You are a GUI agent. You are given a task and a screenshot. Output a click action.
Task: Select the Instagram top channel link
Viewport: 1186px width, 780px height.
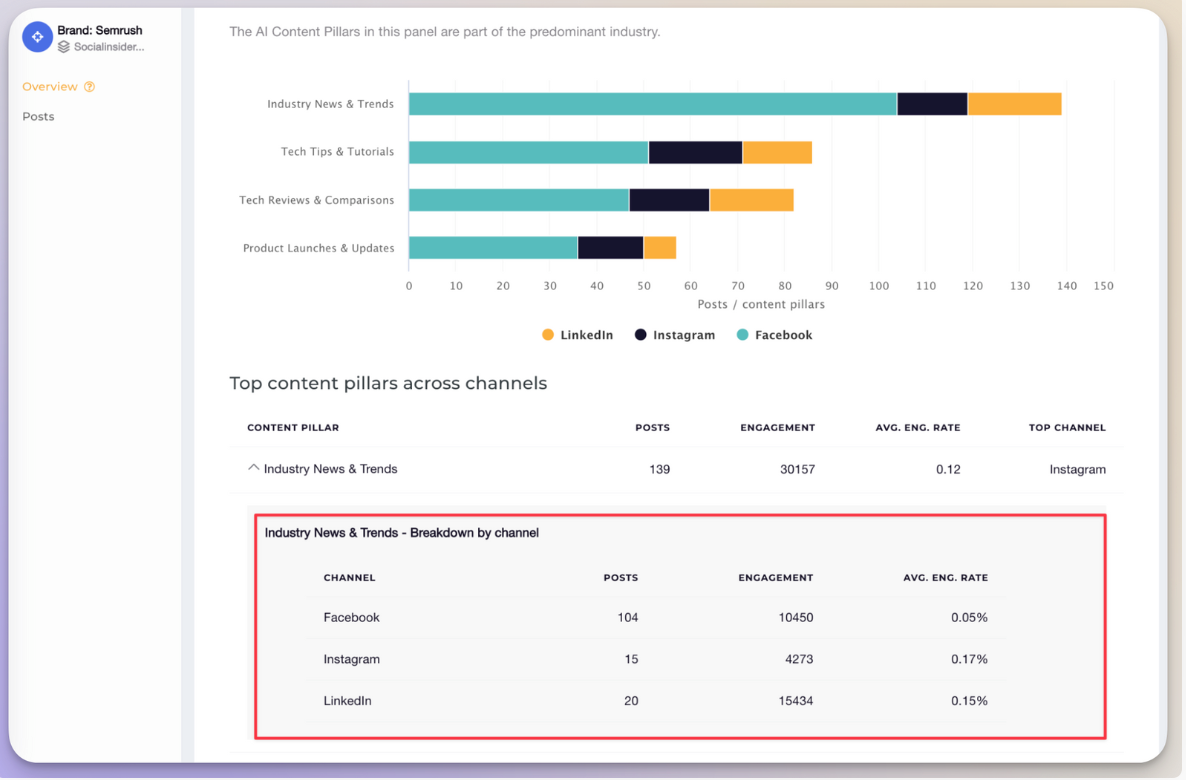1078,468
